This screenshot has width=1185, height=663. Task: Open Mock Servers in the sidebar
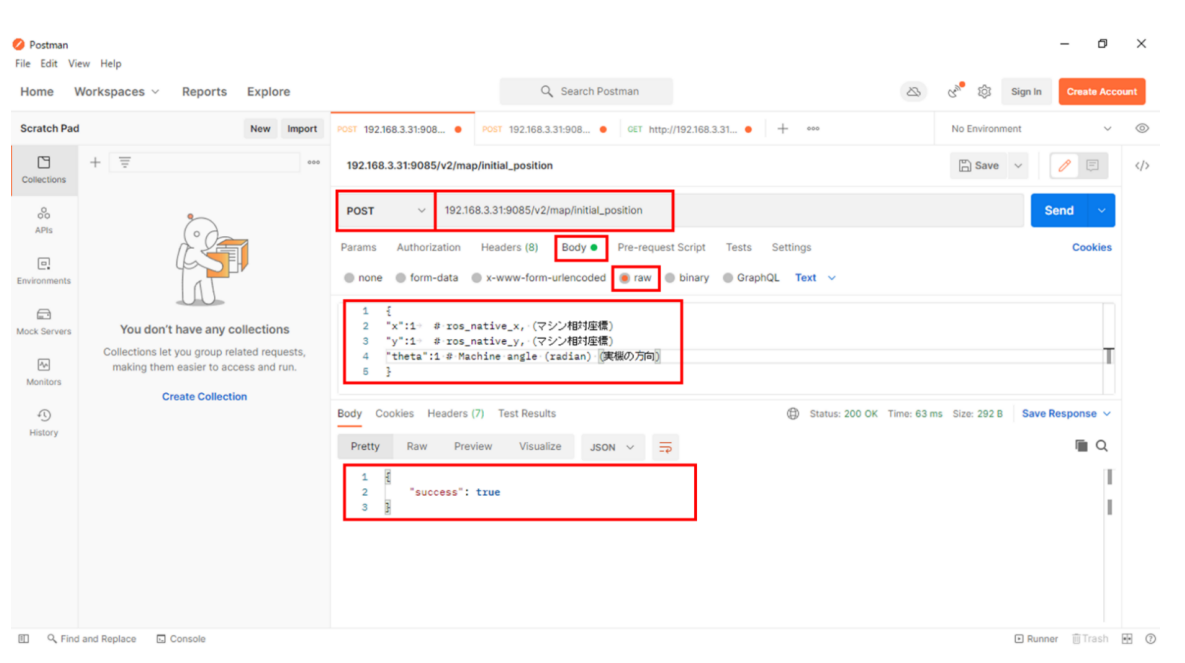coord(44,321)
